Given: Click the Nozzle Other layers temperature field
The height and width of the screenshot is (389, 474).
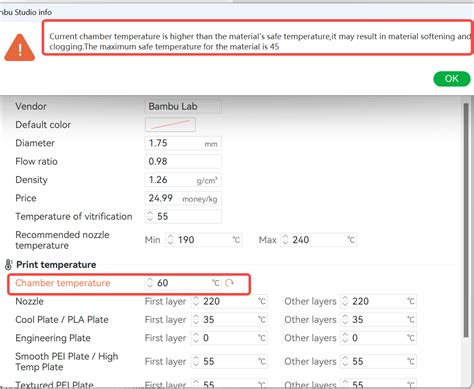Looking at the screenshot, I should 378,301.
